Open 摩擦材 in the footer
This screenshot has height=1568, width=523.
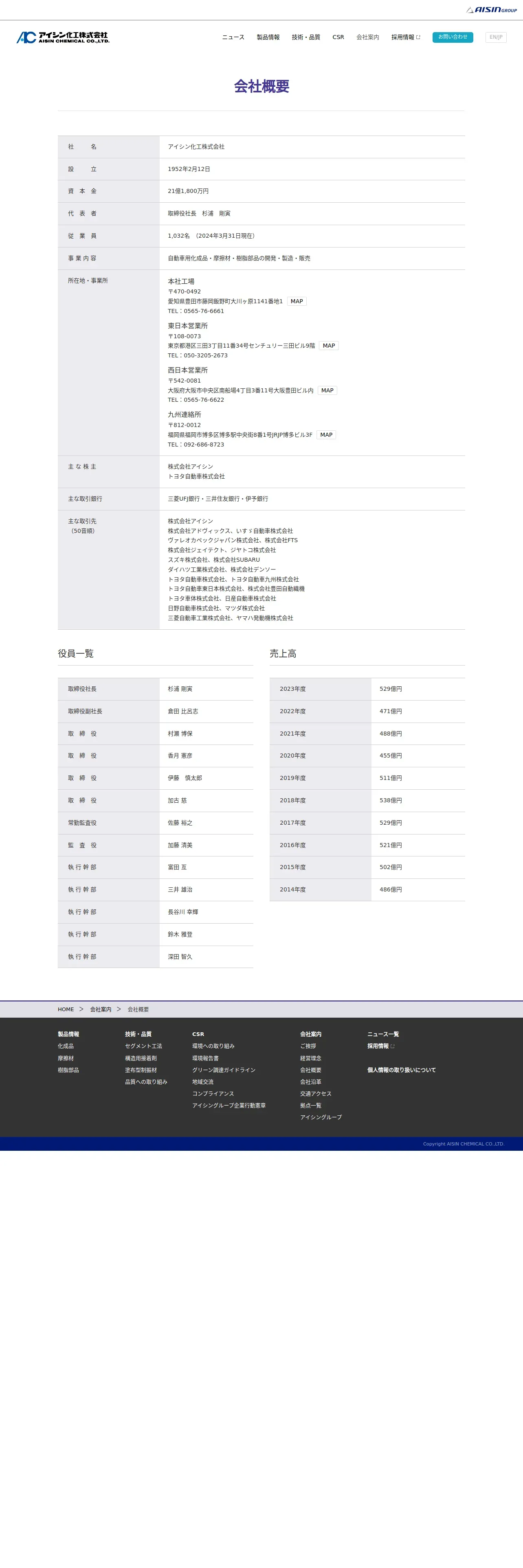point(66,1058)
